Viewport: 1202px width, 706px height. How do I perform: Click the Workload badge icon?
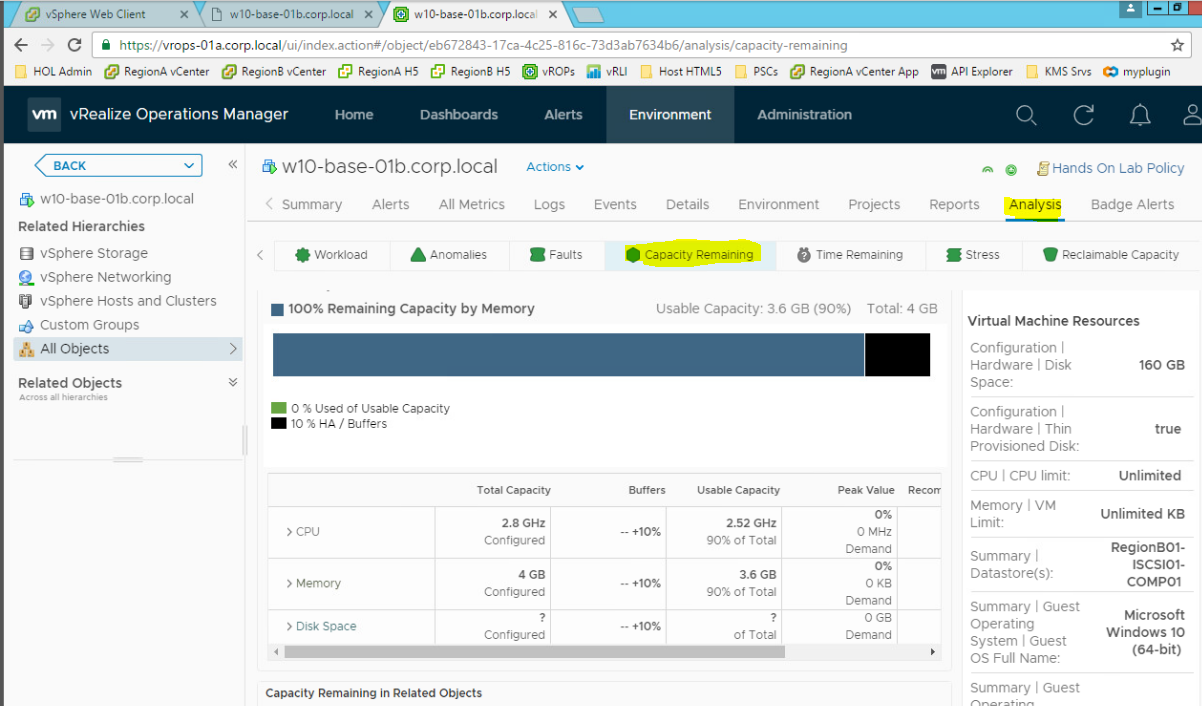coord(302,255)
